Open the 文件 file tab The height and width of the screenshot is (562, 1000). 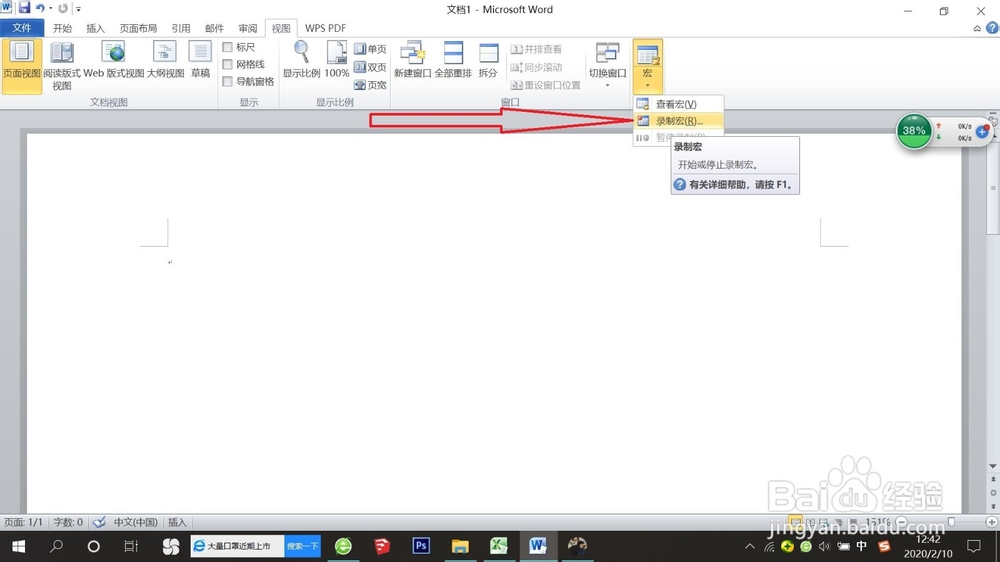(x=22, y=28)
